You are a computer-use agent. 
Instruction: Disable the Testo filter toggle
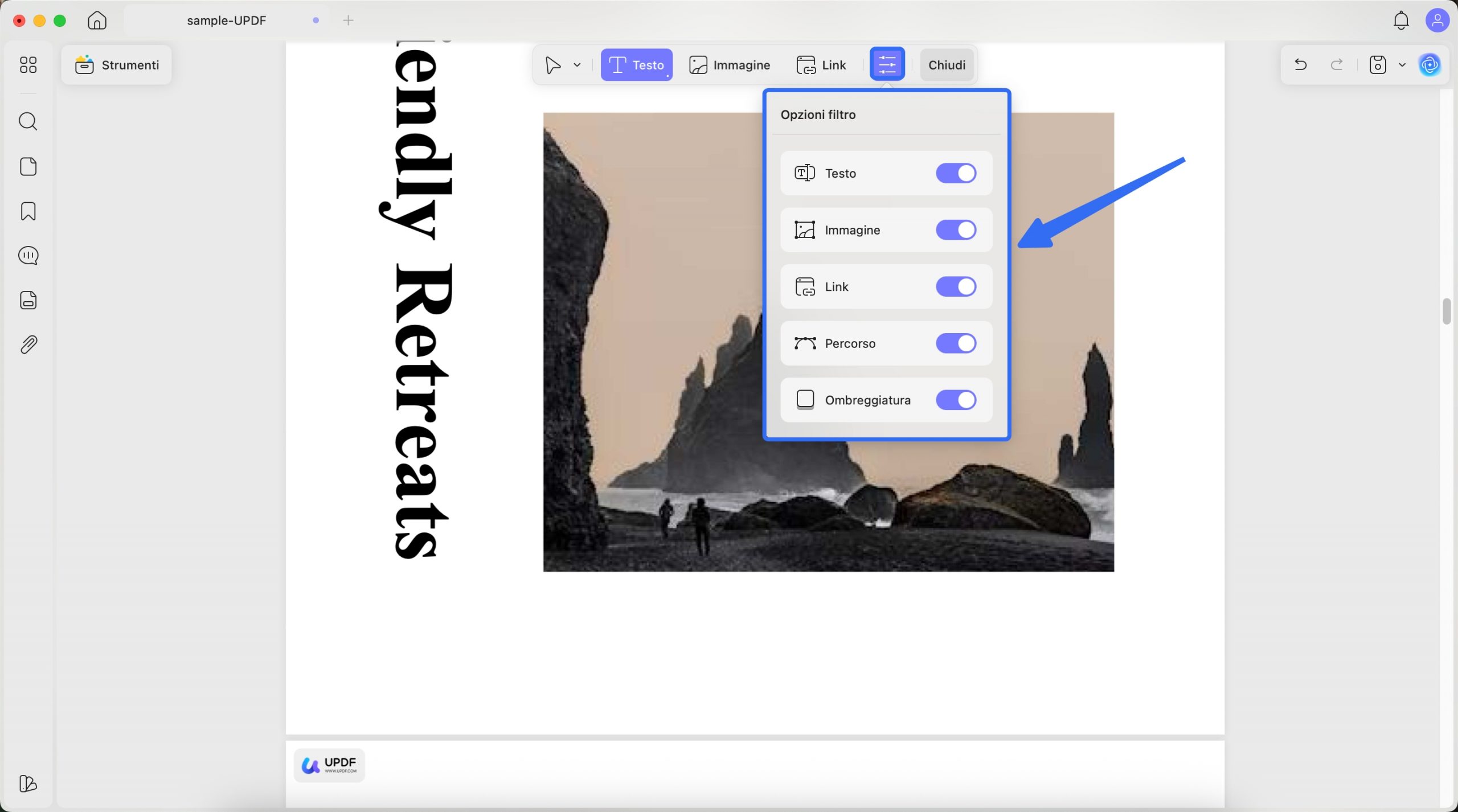[956, 173]
